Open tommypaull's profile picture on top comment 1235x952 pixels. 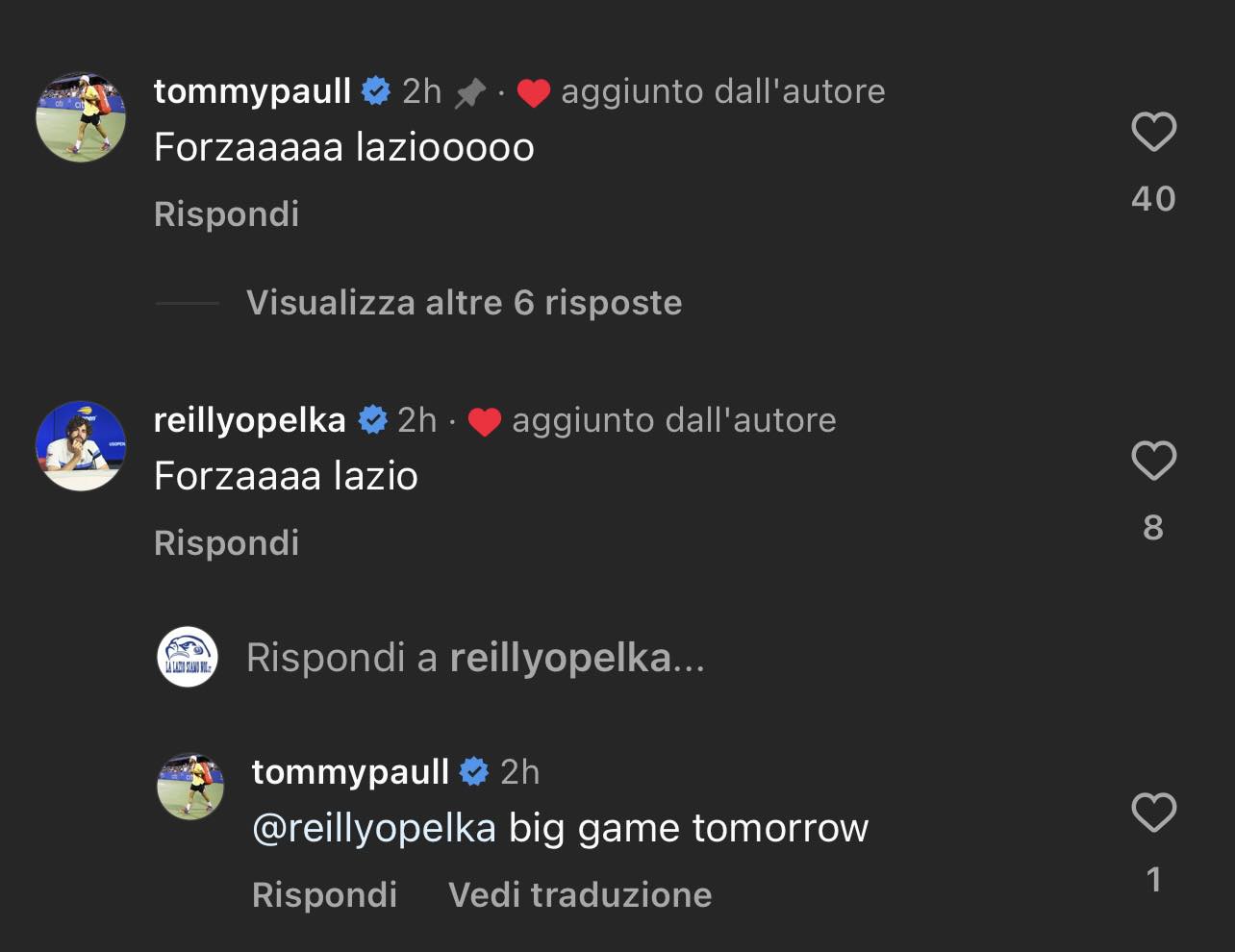click(x=81, y=117)
